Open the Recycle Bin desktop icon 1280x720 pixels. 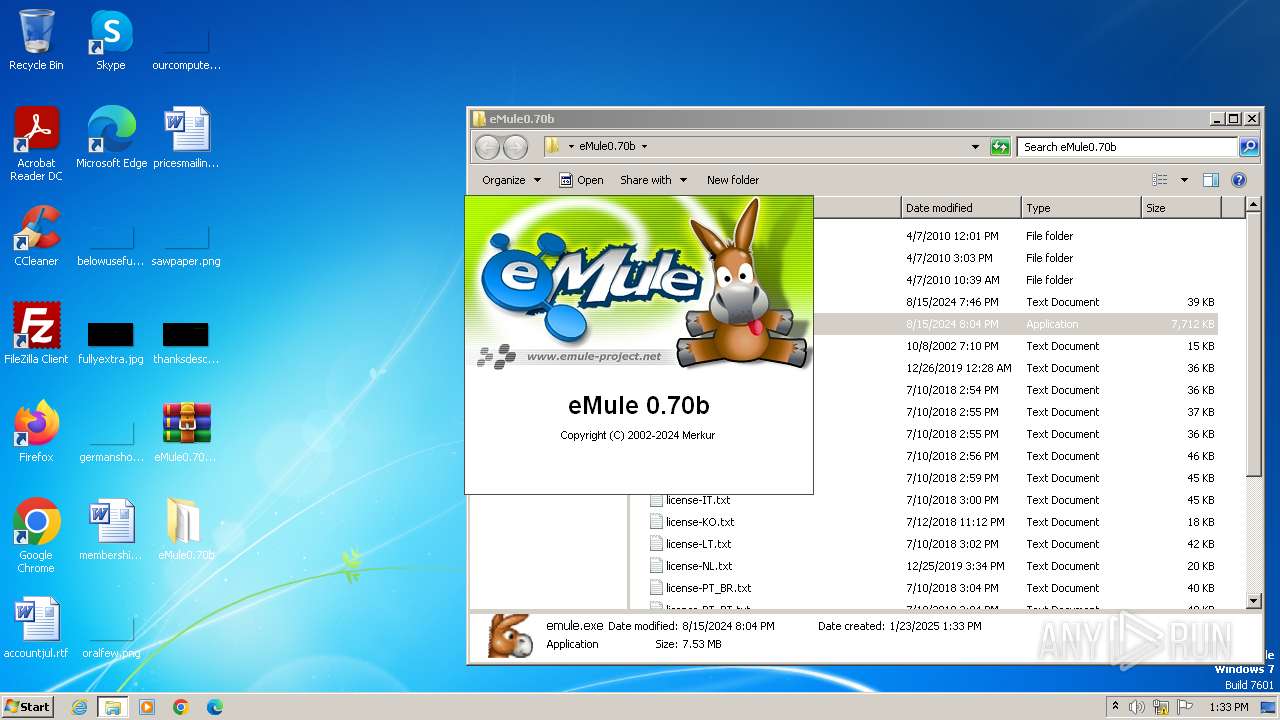pos(36,40)
